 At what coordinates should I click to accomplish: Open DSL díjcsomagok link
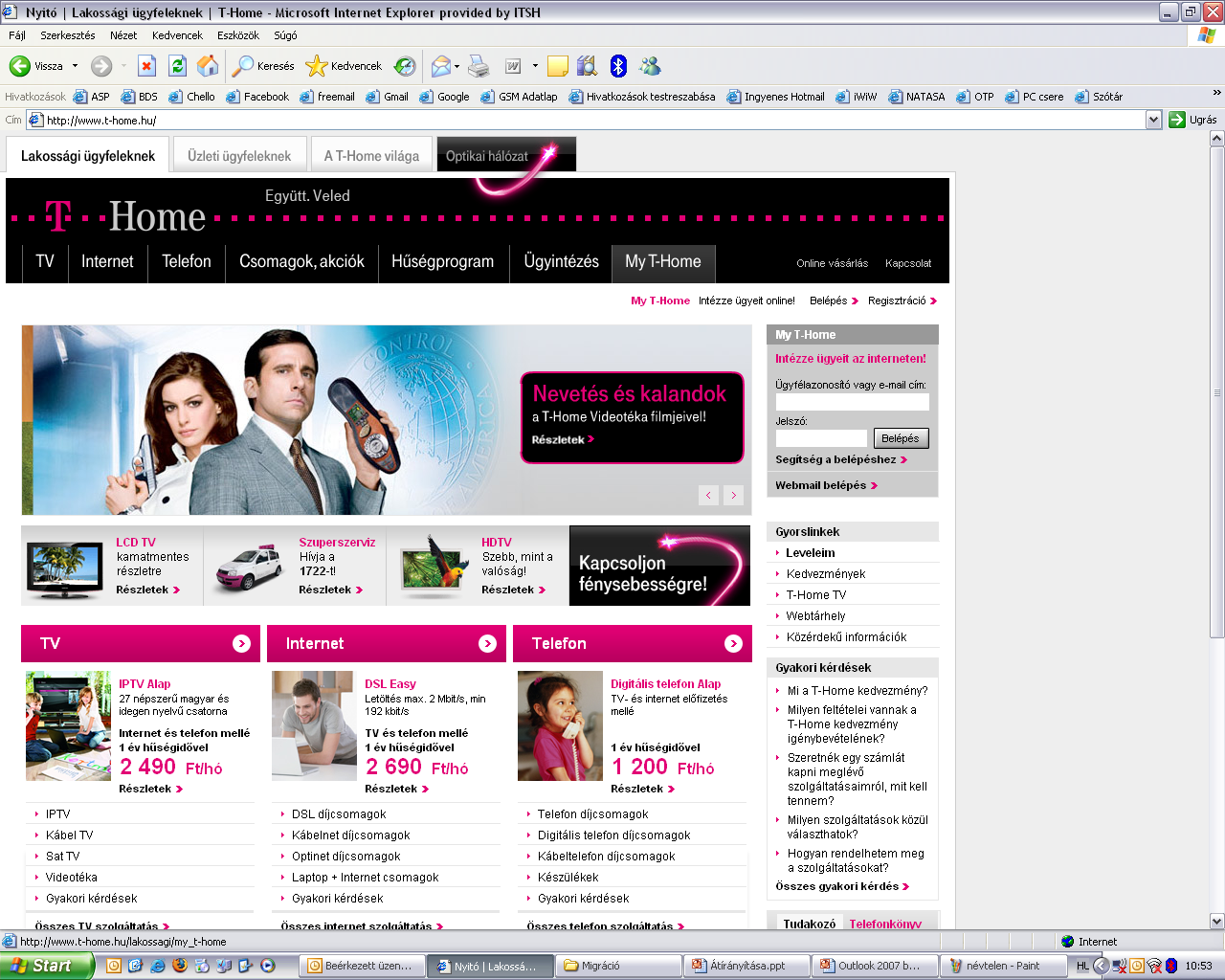339,814
